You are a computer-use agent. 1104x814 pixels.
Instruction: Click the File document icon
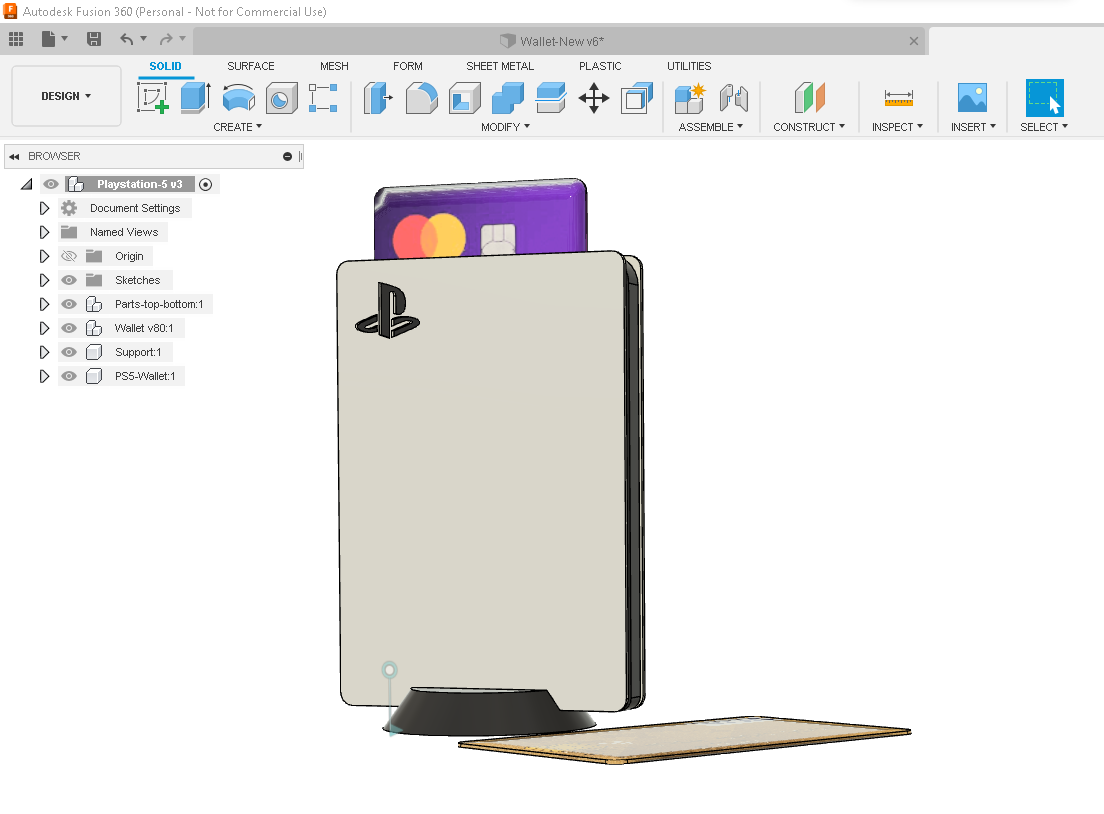(48, 39)
